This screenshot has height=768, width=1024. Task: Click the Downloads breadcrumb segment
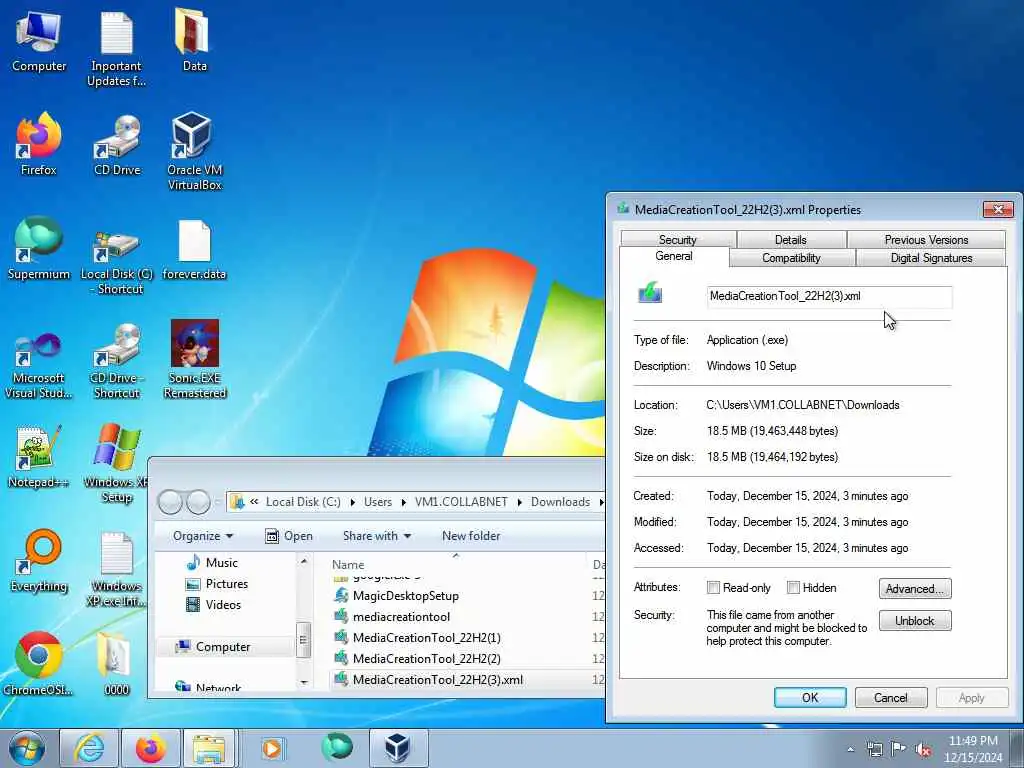coord(560,502)
